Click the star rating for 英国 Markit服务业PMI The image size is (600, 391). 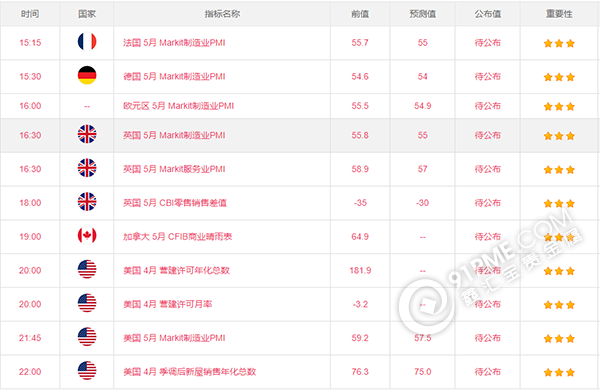point(559,169)
